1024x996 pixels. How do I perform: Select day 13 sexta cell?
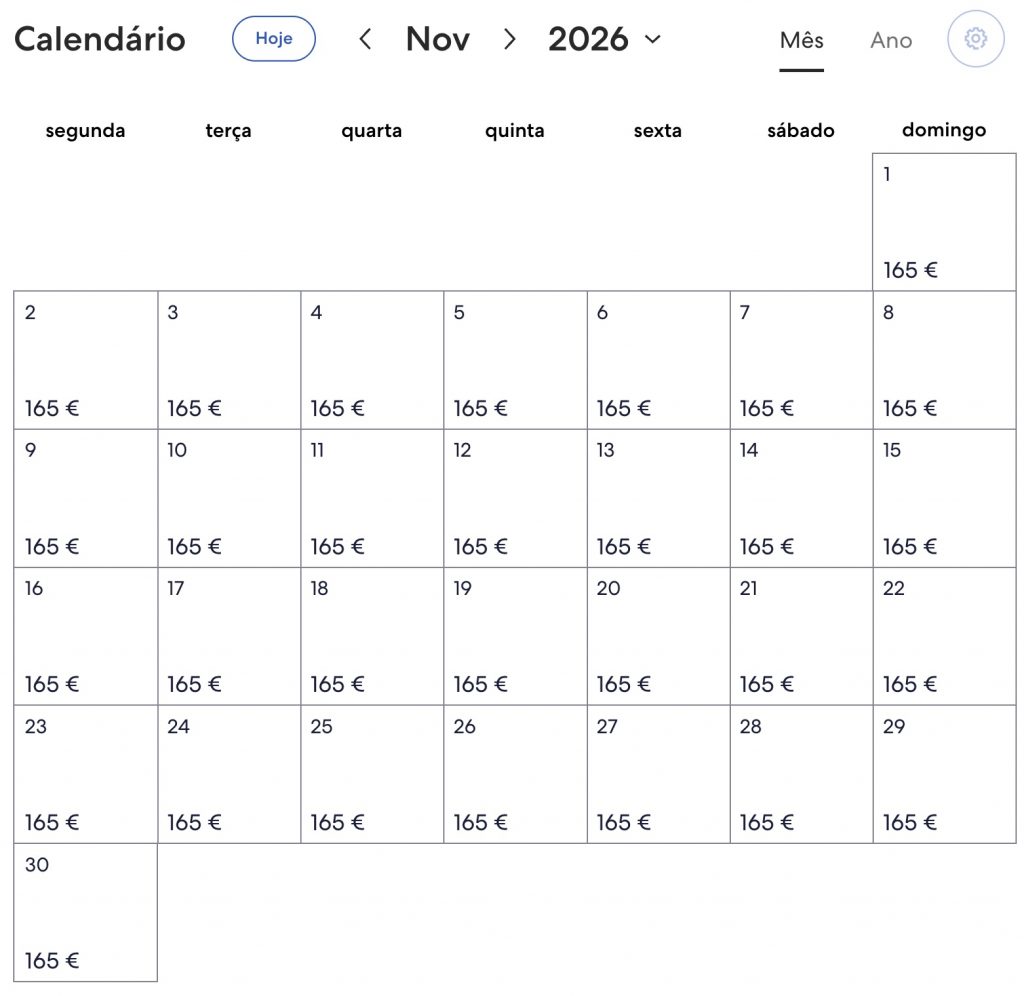pos(658,498)
